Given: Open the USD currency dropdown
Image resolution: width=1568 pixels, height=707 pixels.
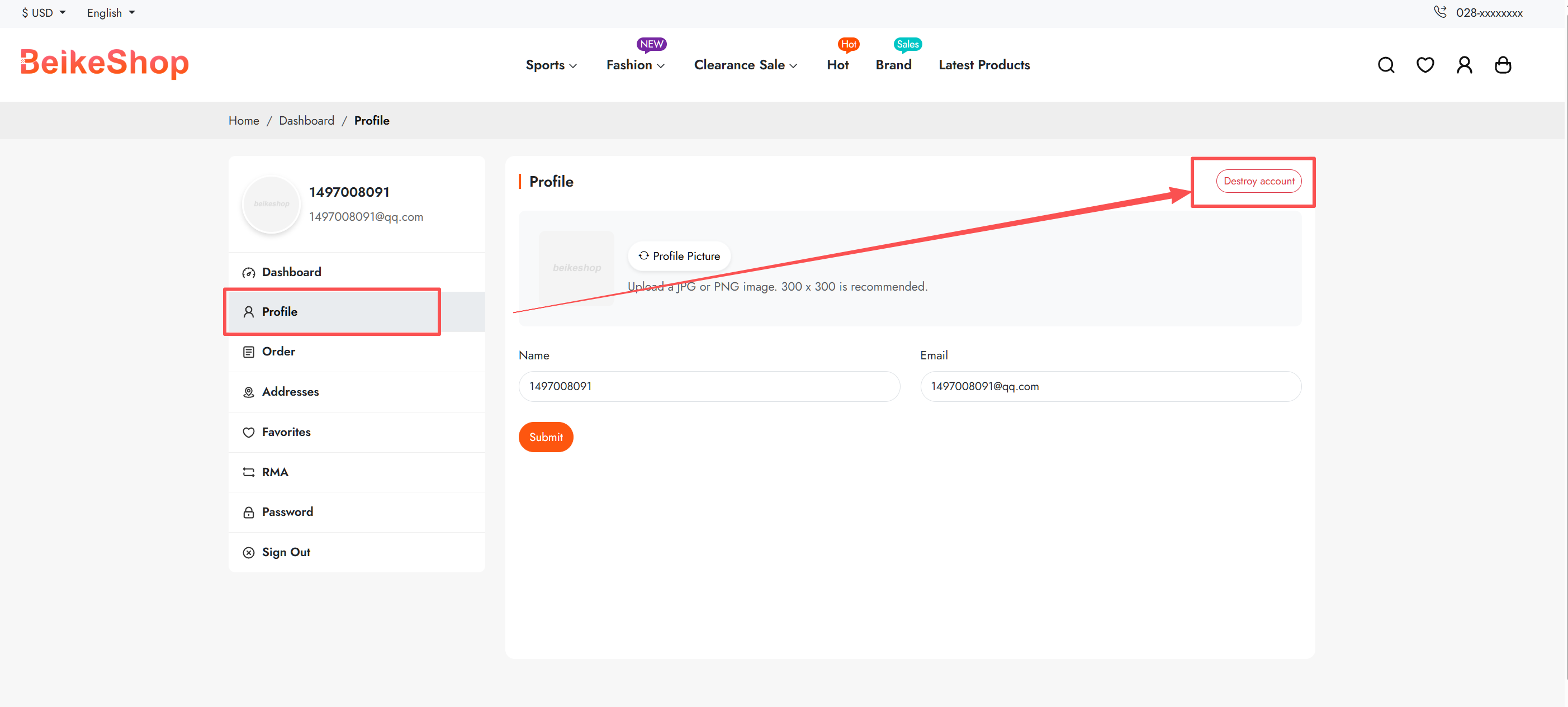Looking at the screenshot, I should [x=44, y=13].
